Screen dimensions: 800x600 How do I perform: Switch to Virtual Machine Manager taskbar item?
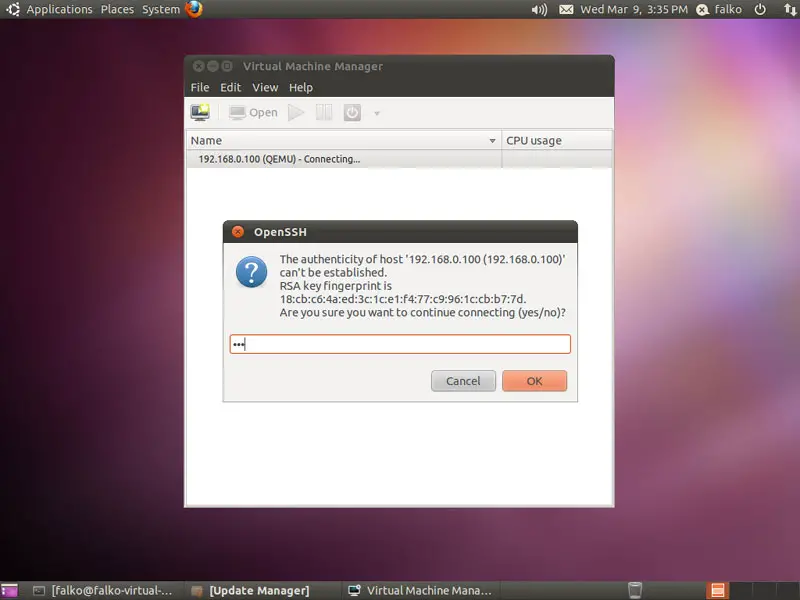[420, 591]
